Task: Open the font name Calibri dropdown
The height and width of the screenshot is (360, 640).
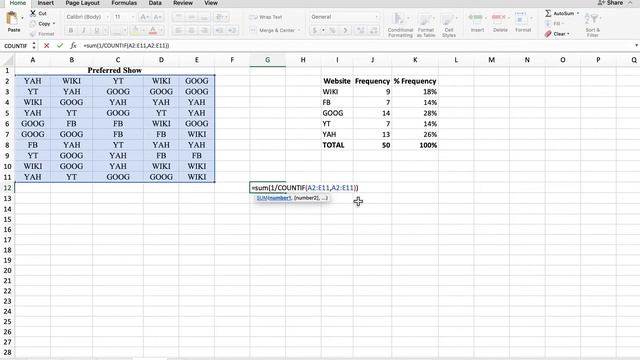Action: [108, 17]
